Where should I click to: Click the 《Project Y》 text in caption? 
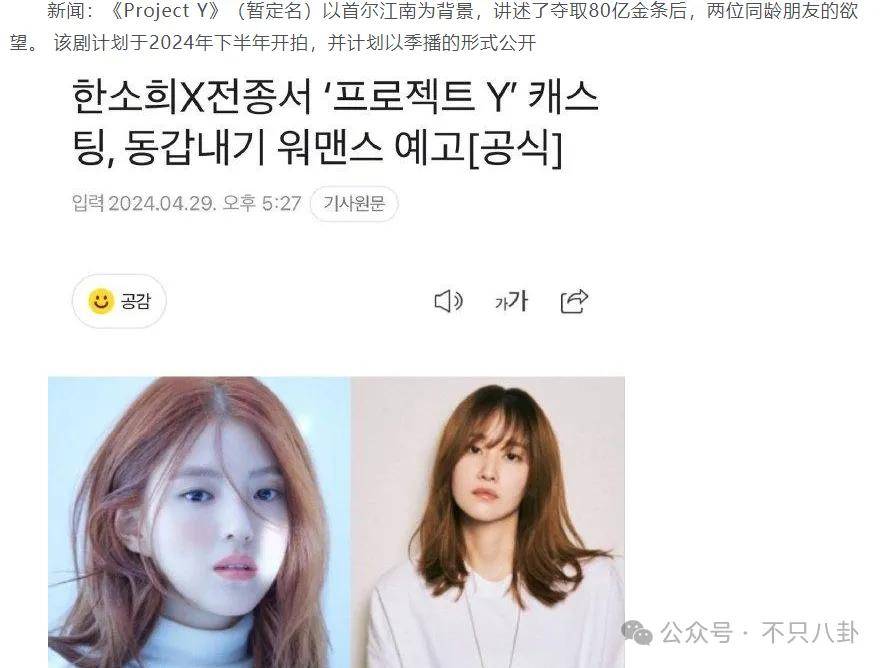tap(164, 11)
